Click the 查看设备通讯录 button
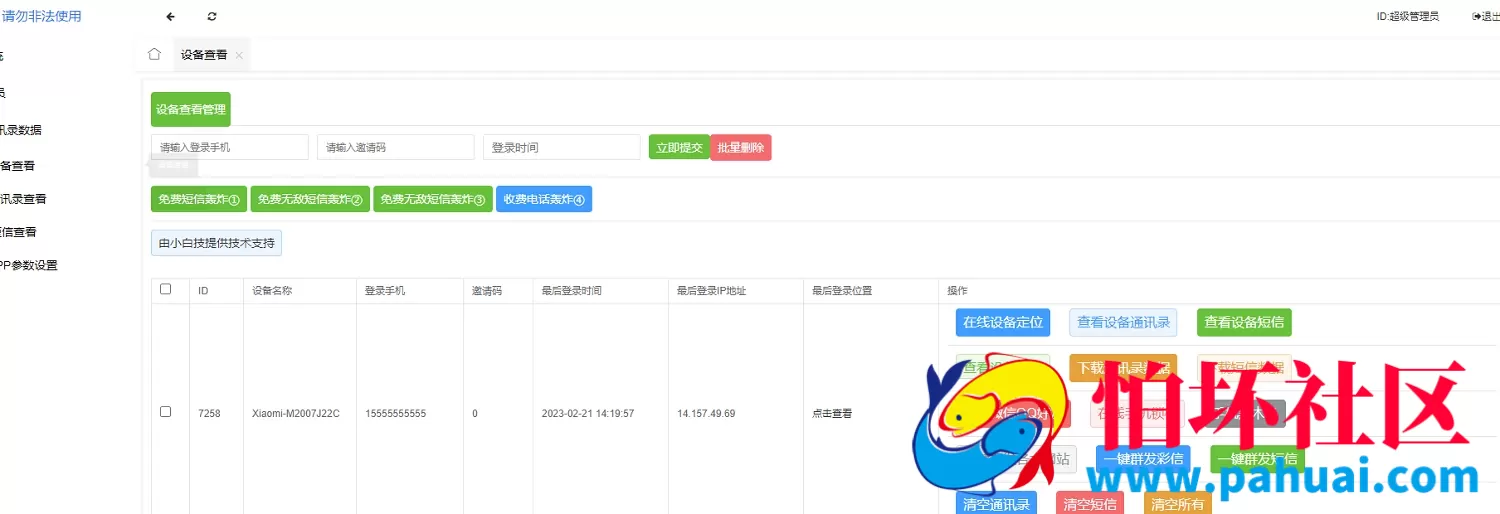 pos(1123,322)
